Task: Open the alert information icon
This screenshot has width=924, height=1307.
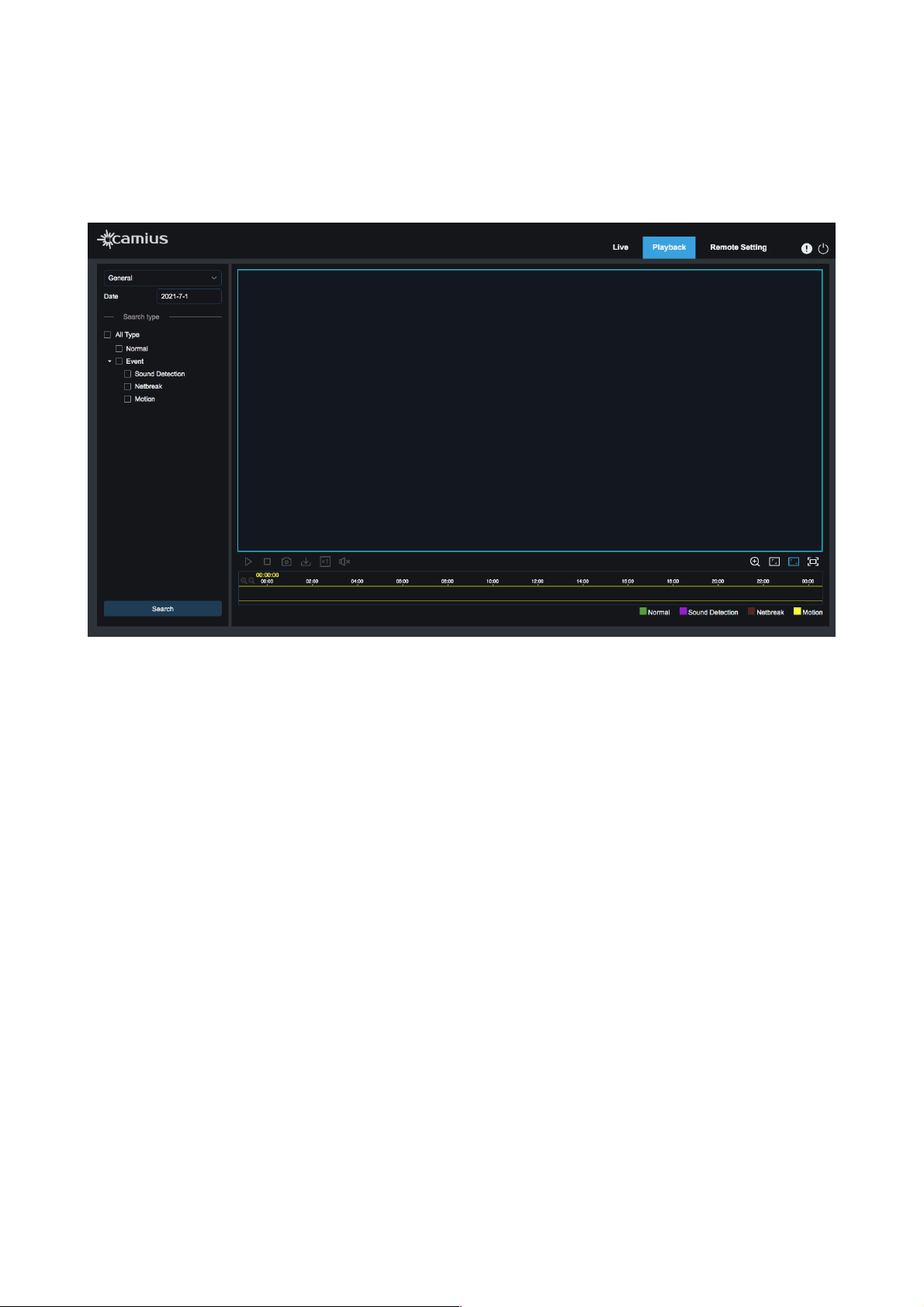Action: (x=807, y=248)
